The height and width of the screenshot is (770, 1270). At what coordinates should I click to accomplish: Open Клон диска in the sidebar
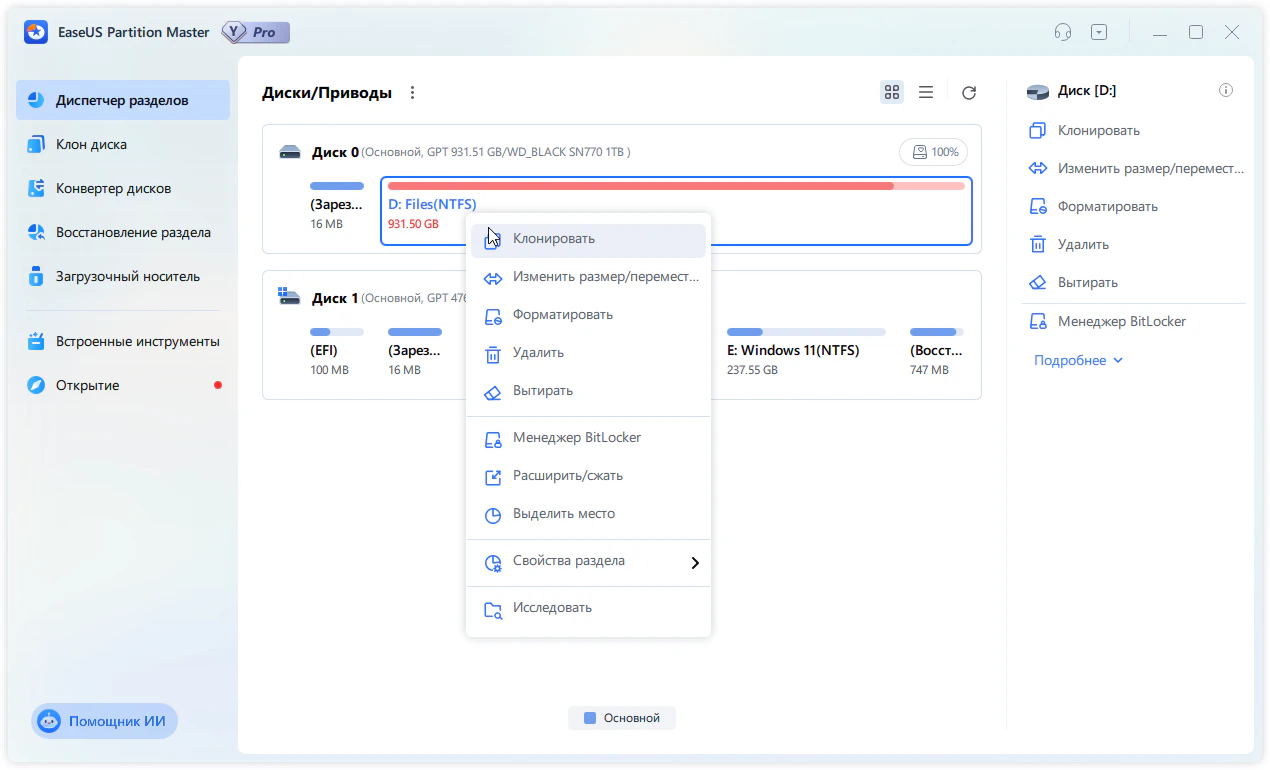[91, 145]
